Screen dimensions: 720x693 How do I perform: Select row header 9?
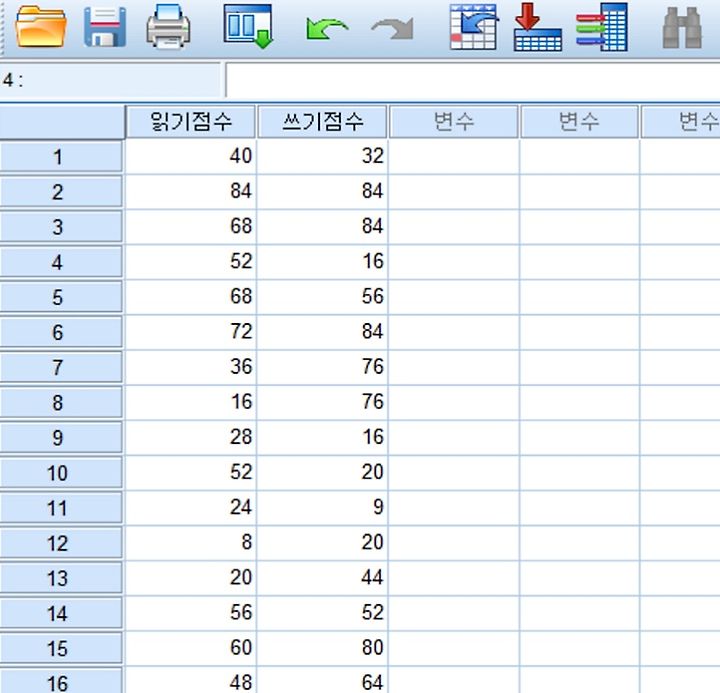61,438
